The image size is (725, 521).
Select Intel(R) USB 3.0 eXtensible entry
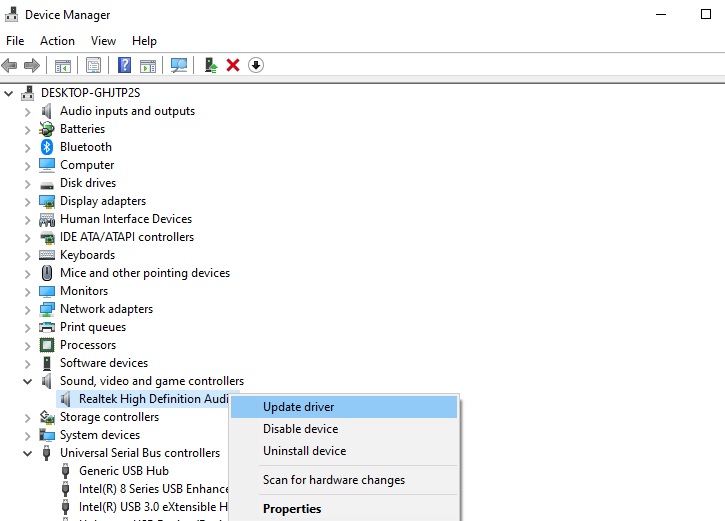153,507
